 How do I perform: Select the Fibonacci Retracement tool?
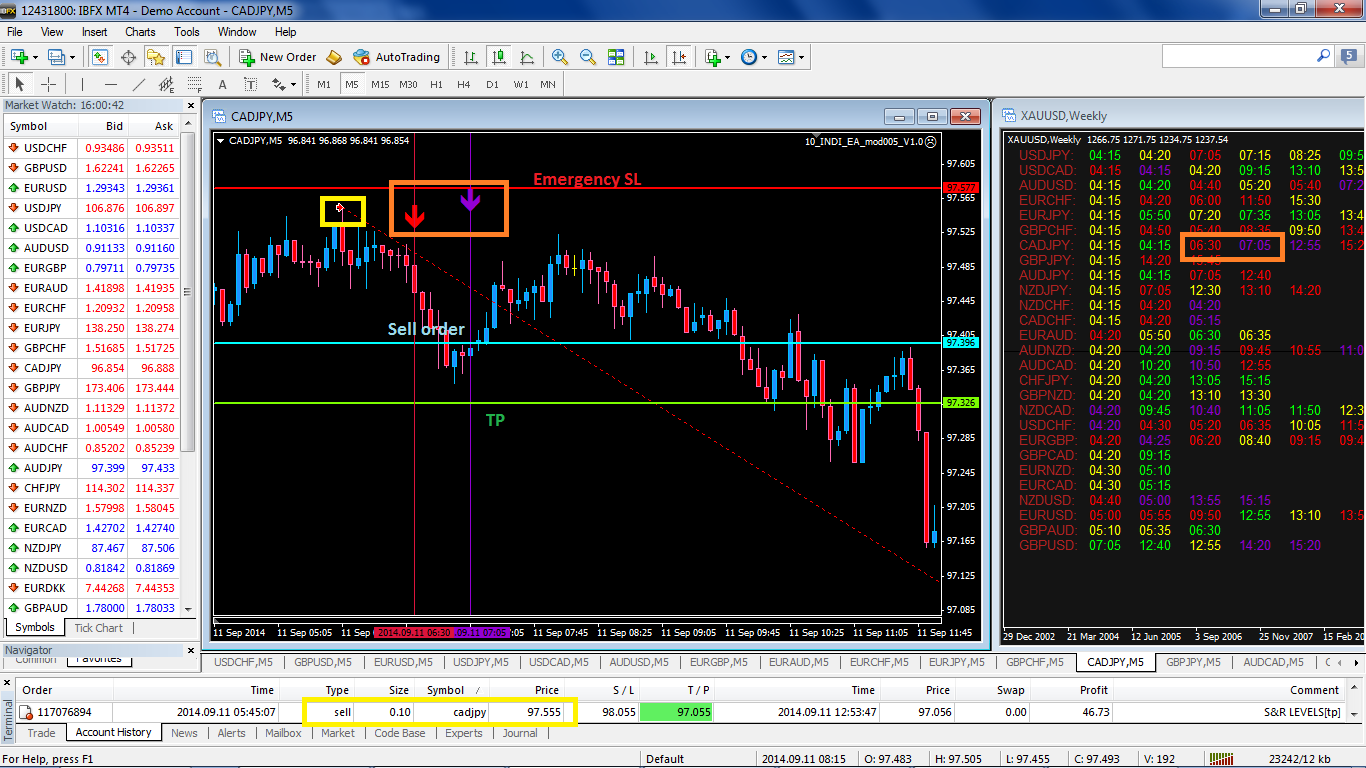point(195,85)
